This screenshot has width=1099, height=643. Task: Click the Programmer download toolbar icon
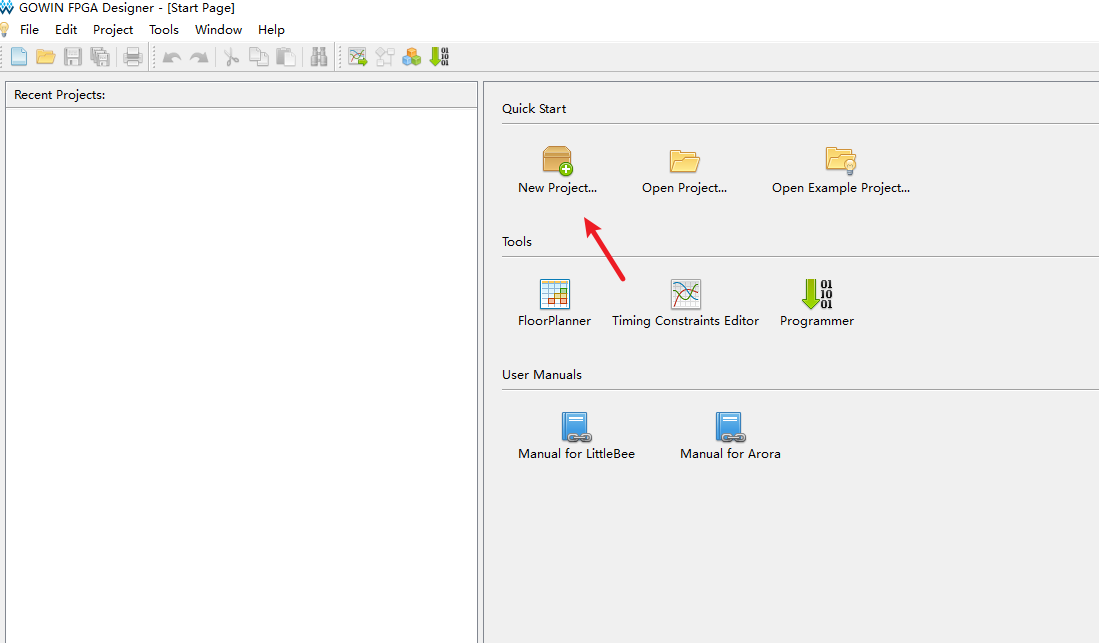pos(439,57)
